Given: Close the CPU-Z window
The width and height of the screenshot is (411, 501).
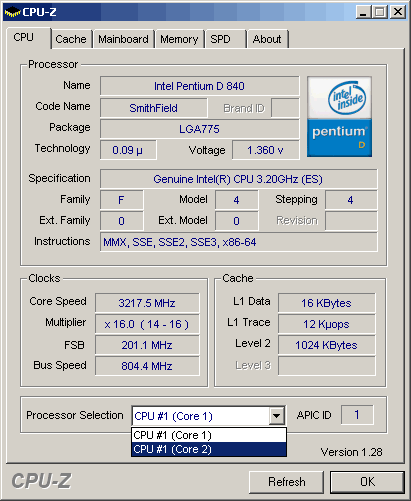Looking at the screenshot, I should tap(398, 12).
